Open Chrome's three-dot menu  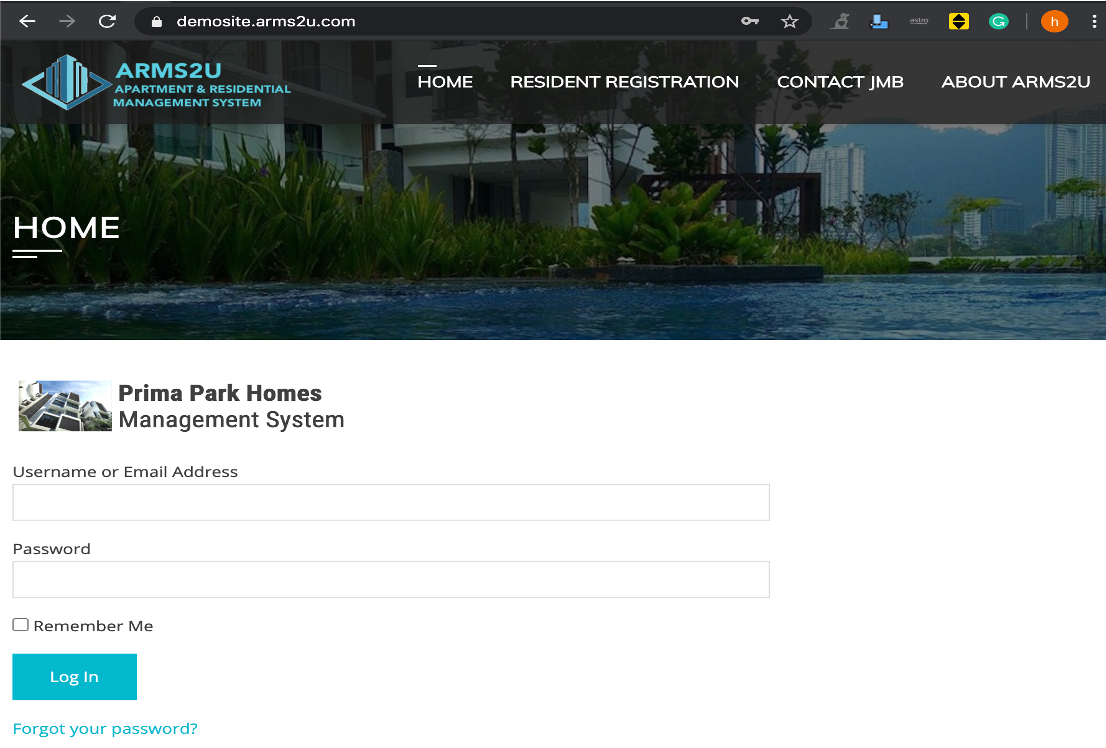pos(1094,22)
